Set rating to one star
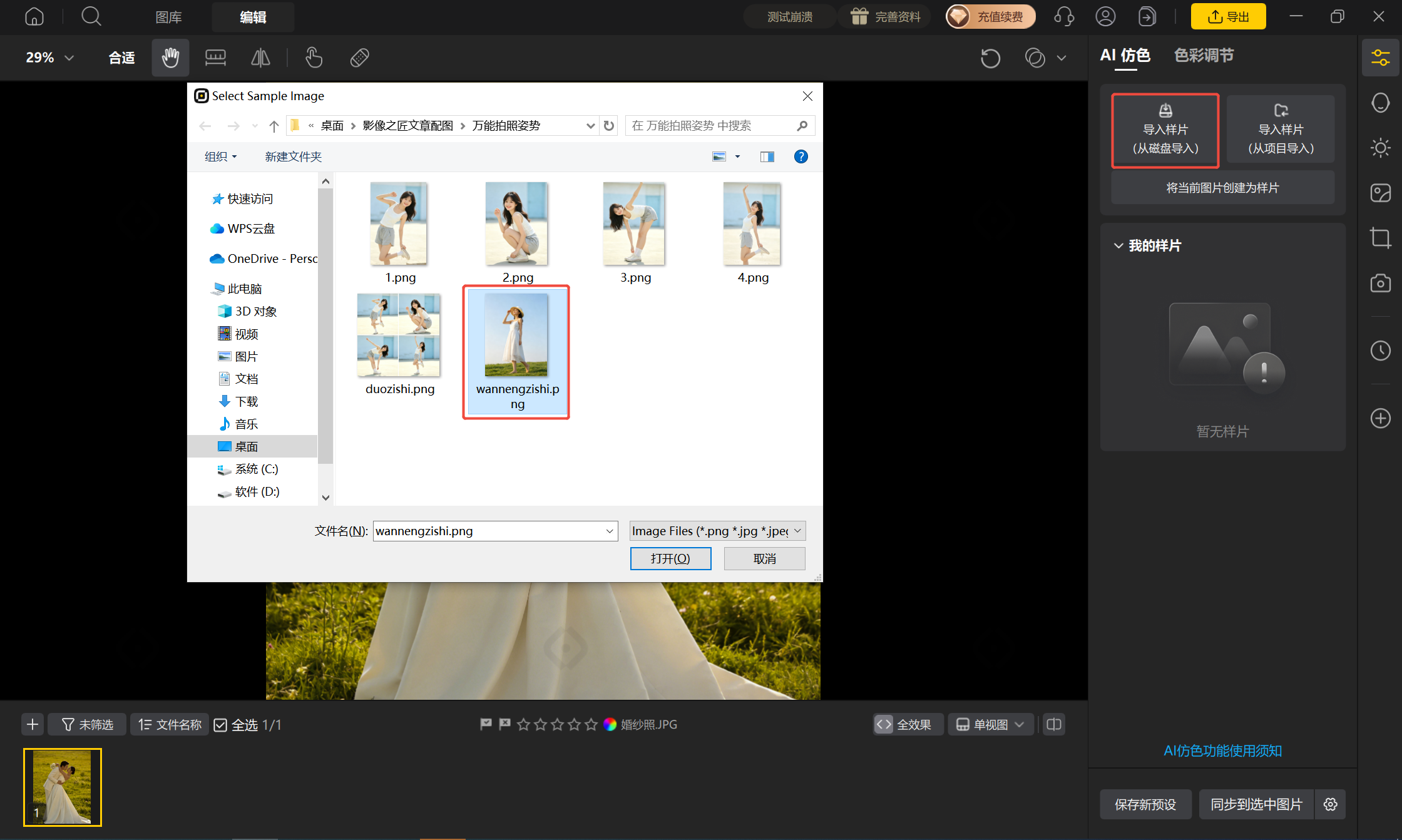The image size is (1402, 840). pos(523,725)
